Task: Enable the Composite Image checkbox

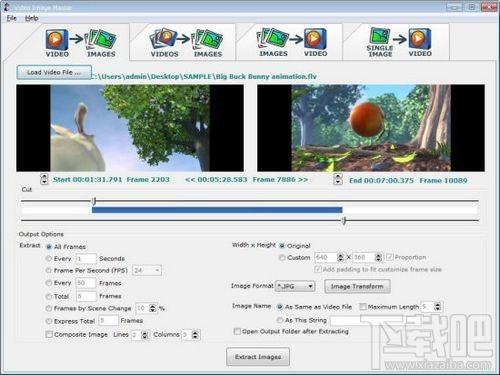Action: coord(49,334)
